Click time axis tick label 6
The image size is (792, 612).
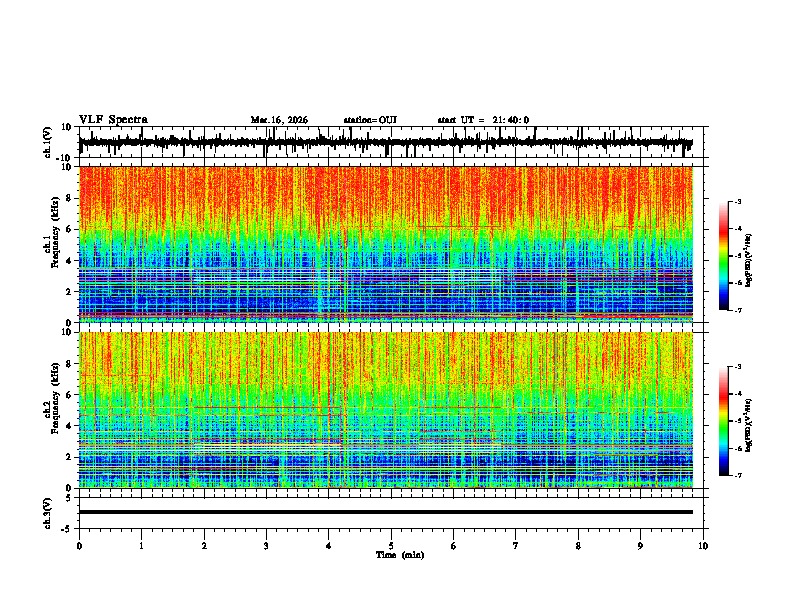coord(454,546)
